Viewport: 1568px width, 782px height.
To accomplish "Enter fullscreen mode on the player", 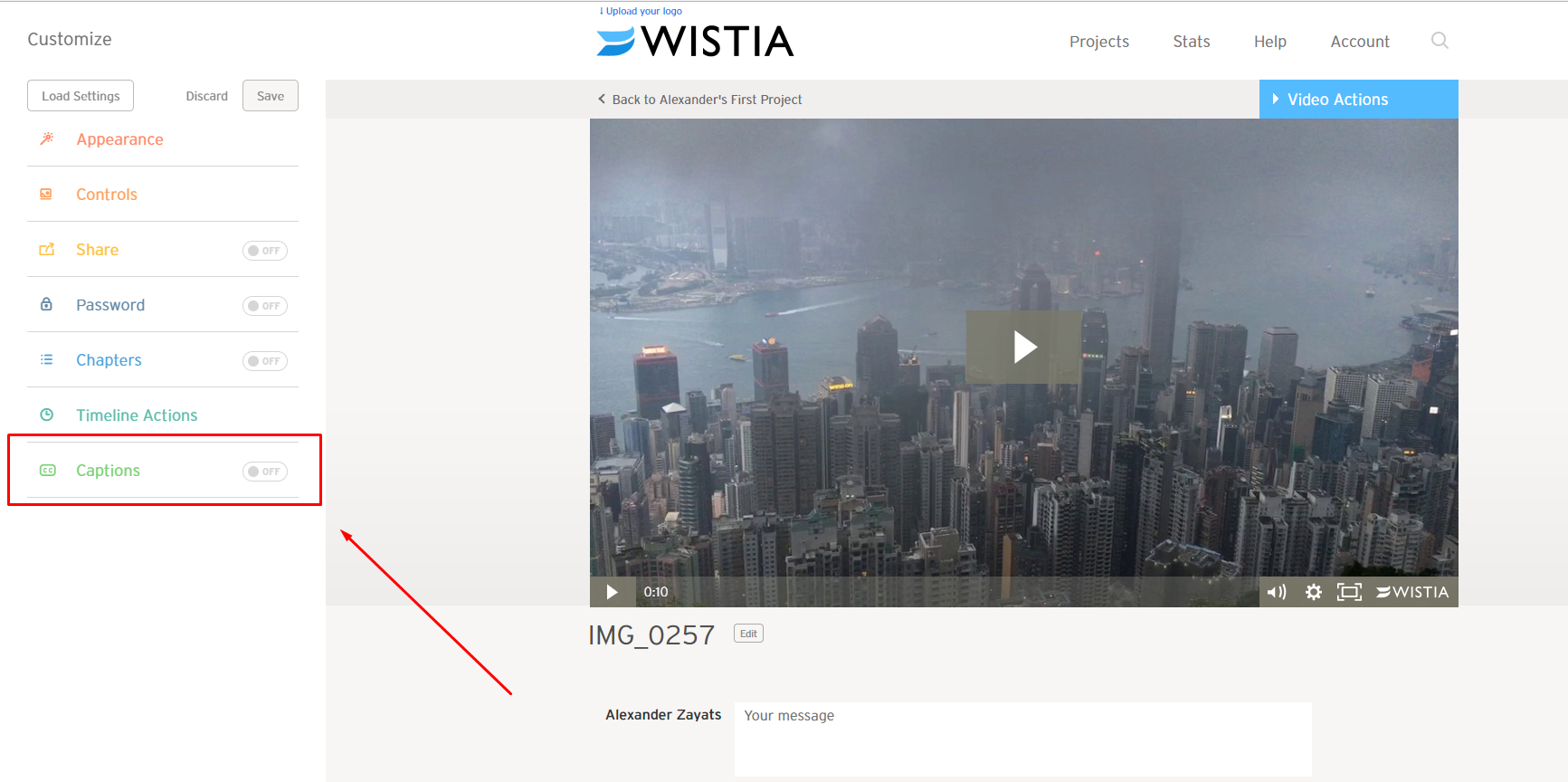I will pos(1349,592).
